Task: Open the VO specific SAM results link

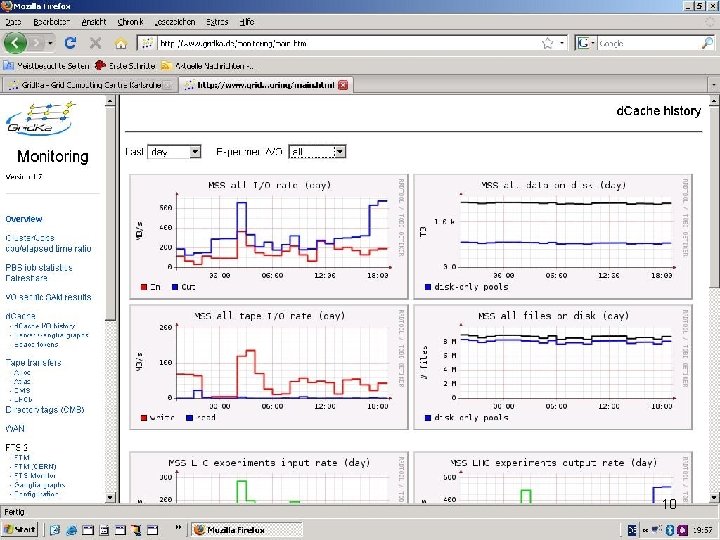Action: (x=48, y=297)
